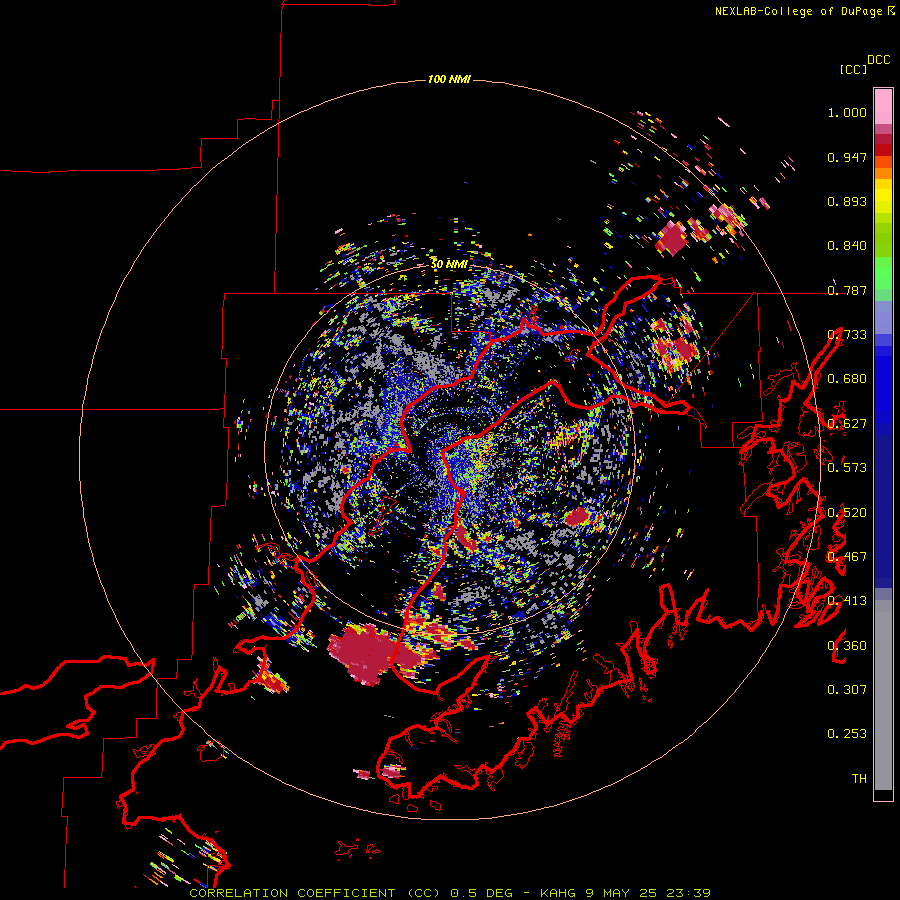Click the [CC] label above the color scale
900x900 pixels.
853,69
